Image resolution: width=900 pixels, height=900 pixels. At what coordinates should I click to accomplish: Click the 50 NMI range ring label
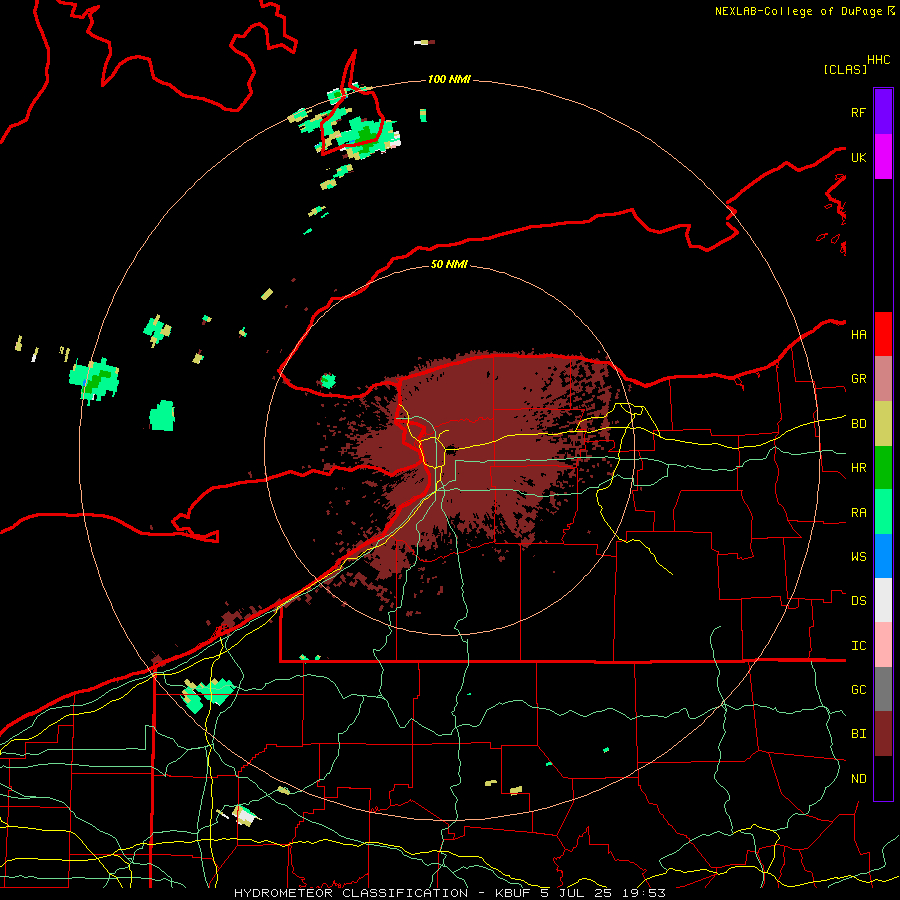point(449,264)
